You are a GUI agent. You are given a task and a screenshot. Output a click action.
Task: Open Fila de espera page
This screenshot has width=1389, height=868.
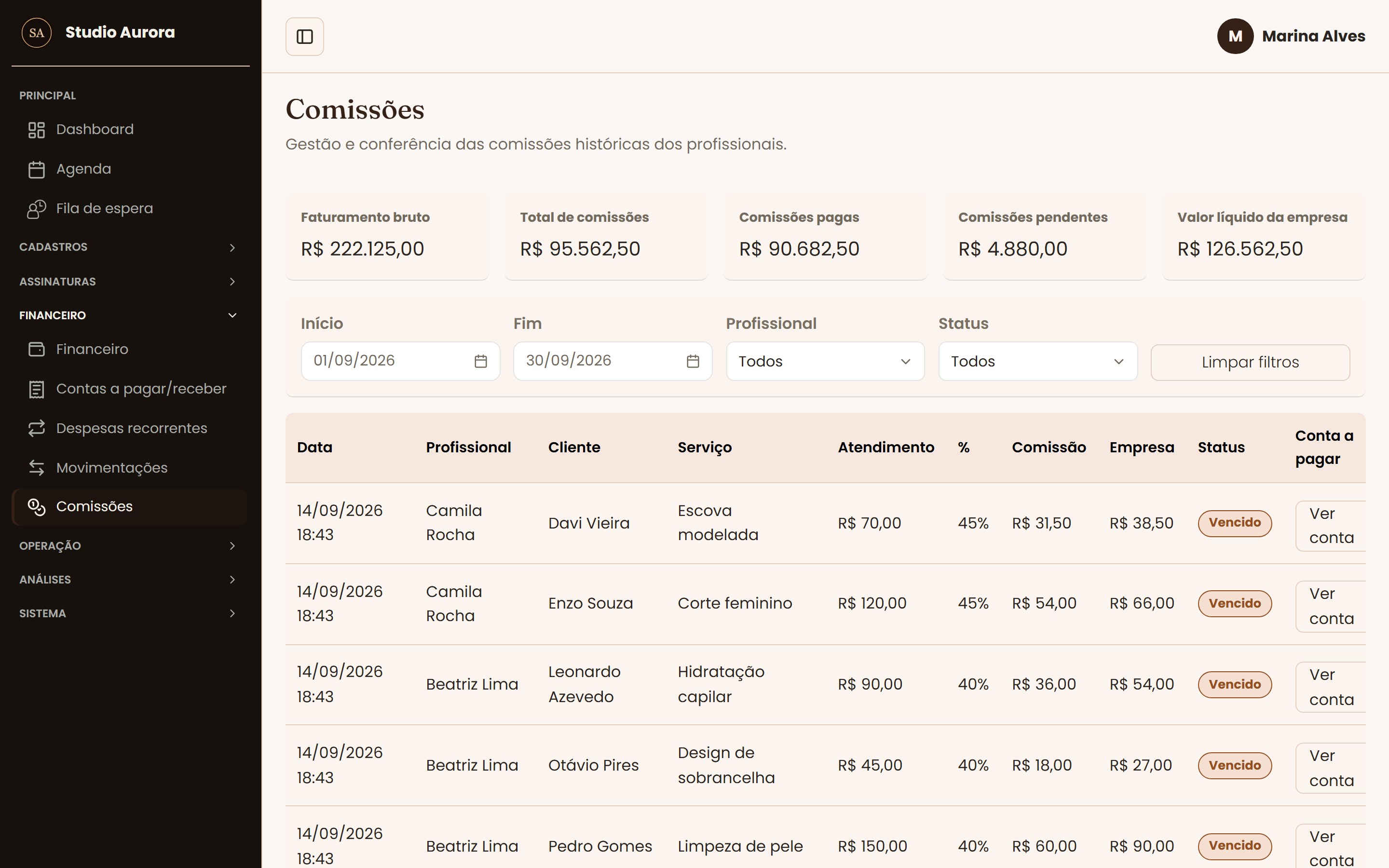coord(130,209)
